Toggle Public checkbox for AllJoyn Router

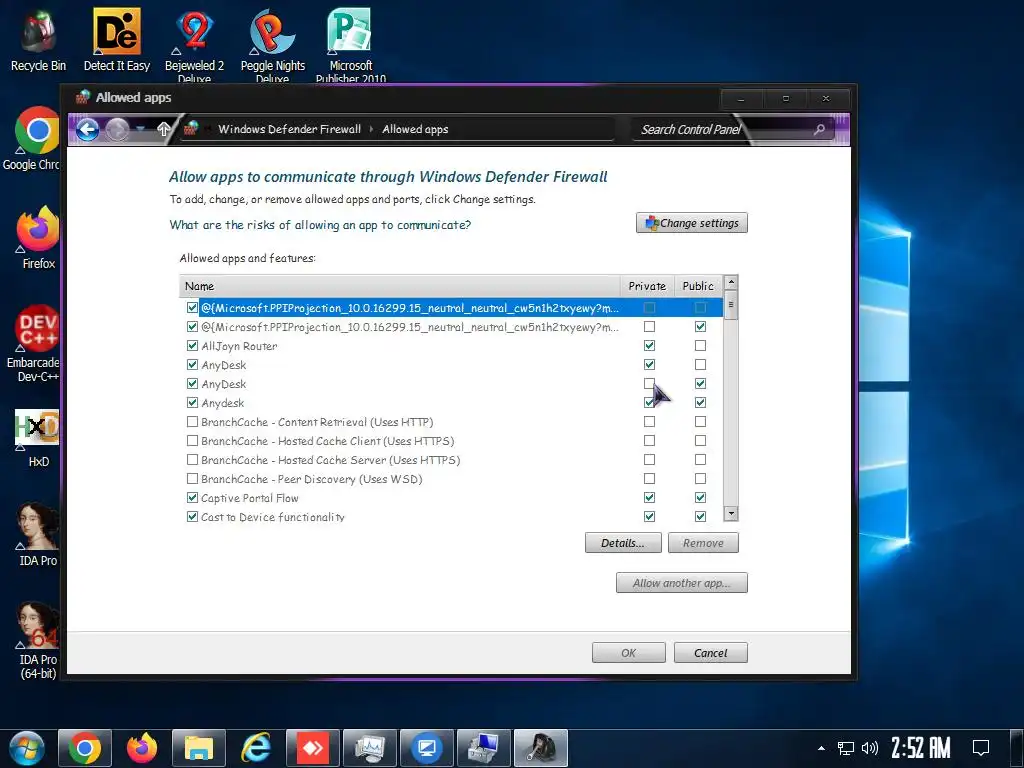point(700,345)
